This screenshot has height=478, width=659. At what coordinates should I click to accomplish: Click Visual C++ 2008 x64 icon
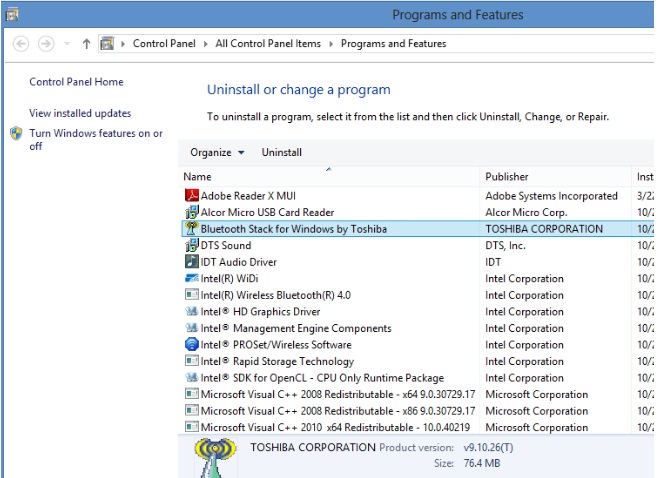(192, 394)
